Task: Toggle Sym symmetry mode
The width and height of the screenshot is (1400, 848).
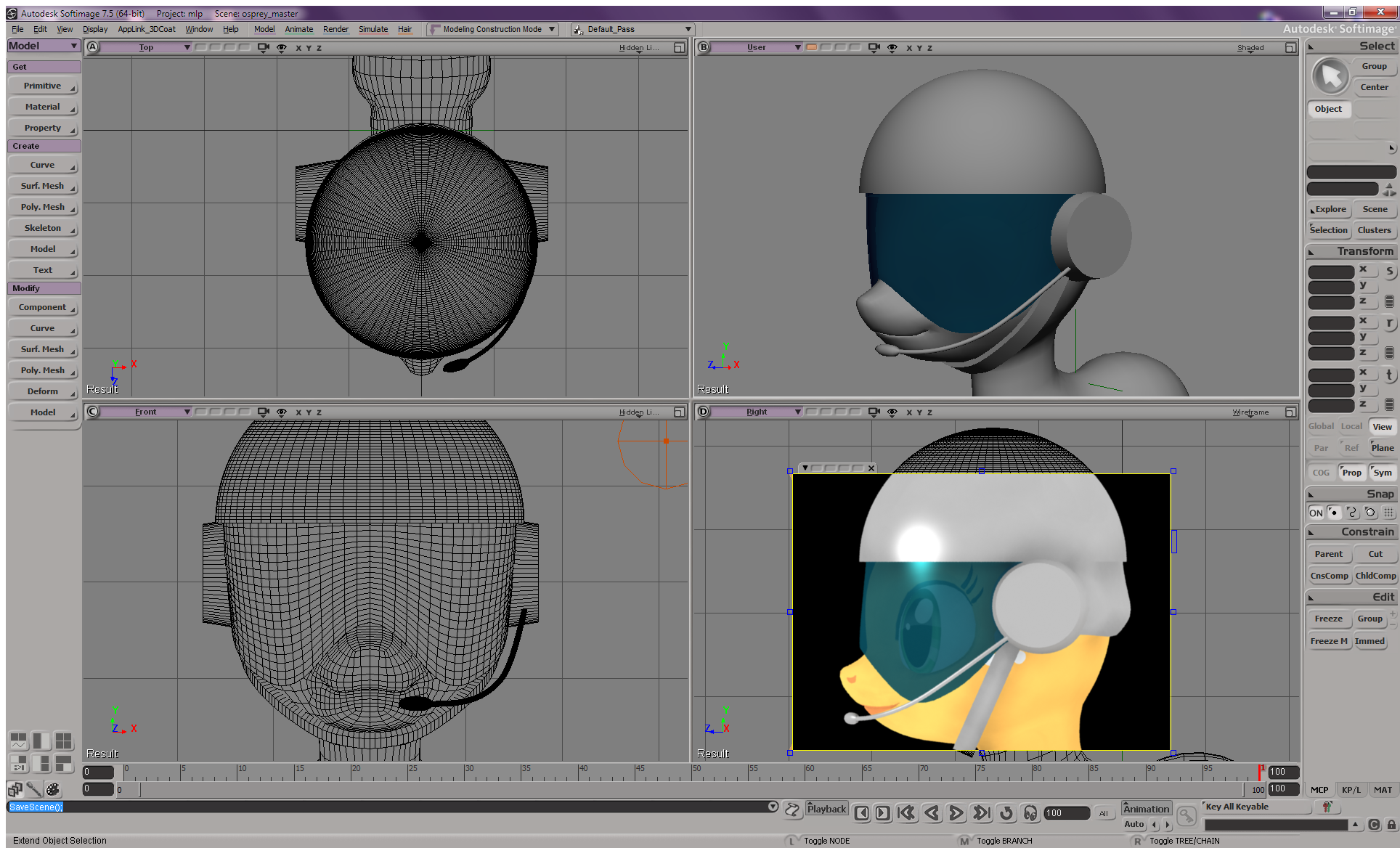Action: pos(1382,473)
